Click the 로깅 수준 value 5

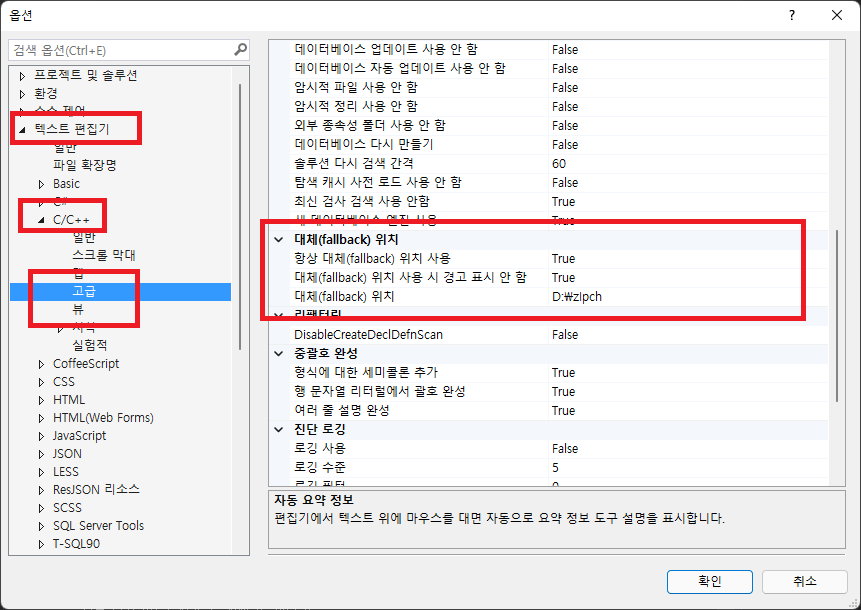[x=555, y=468]
